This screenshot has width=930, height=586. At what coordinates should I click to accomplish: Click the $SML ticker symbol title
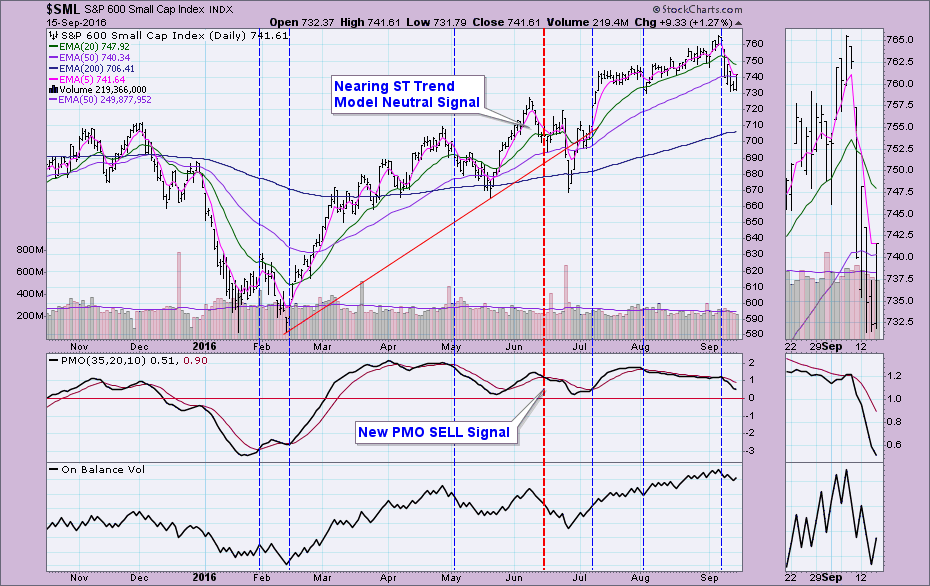tap(63, 9)
